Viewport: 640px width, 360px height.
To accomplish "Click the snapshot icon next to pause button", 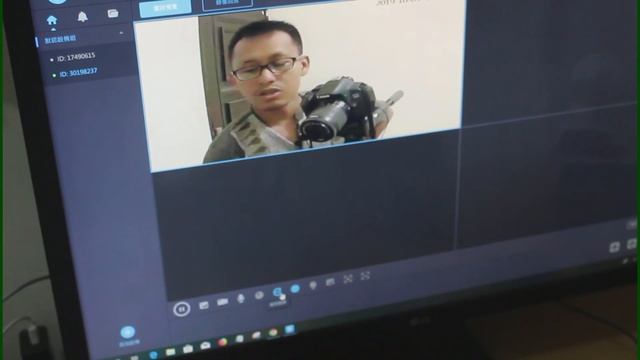I will click(204, 305).
